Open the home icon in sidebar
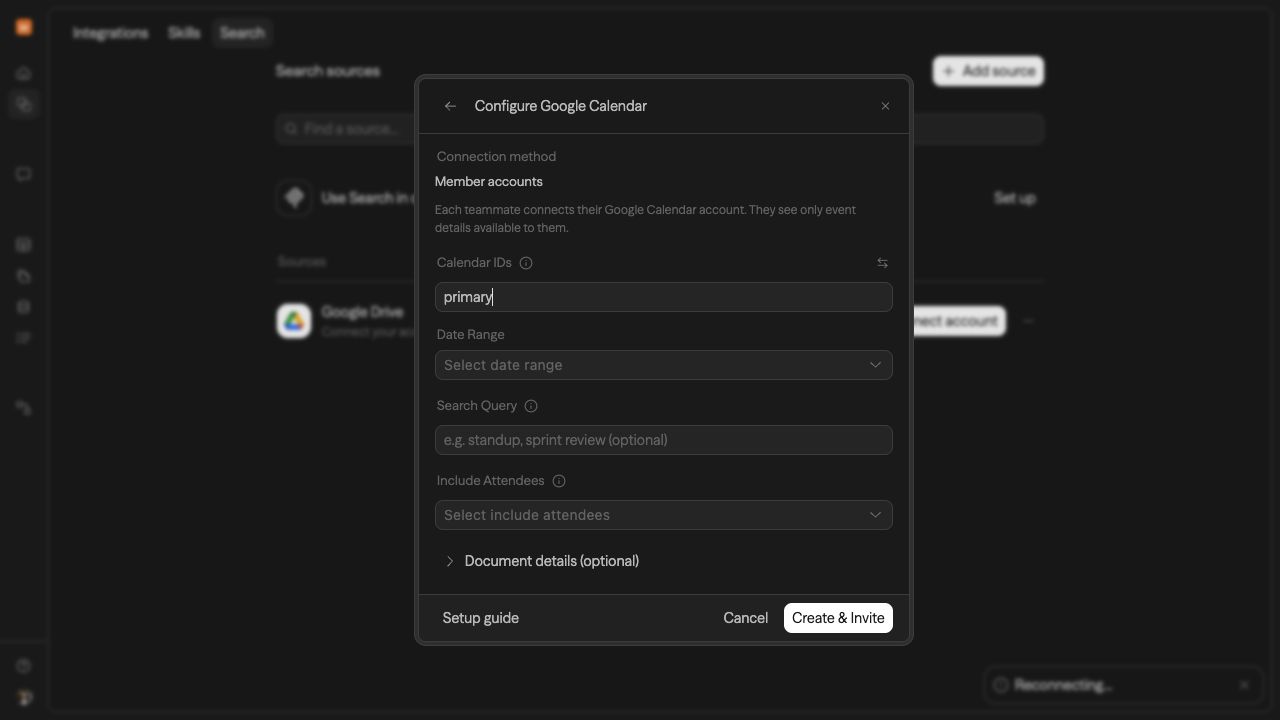Image resolution: width=1280 pixels, height=720 pixels. (x=24, y=73)
